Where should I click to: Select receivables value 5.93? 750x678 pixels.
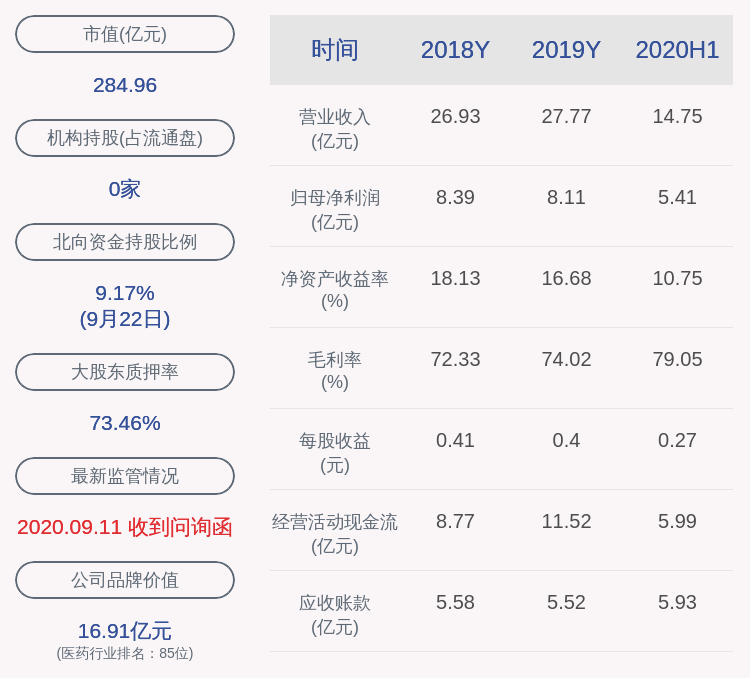click(x=677, y=601)
